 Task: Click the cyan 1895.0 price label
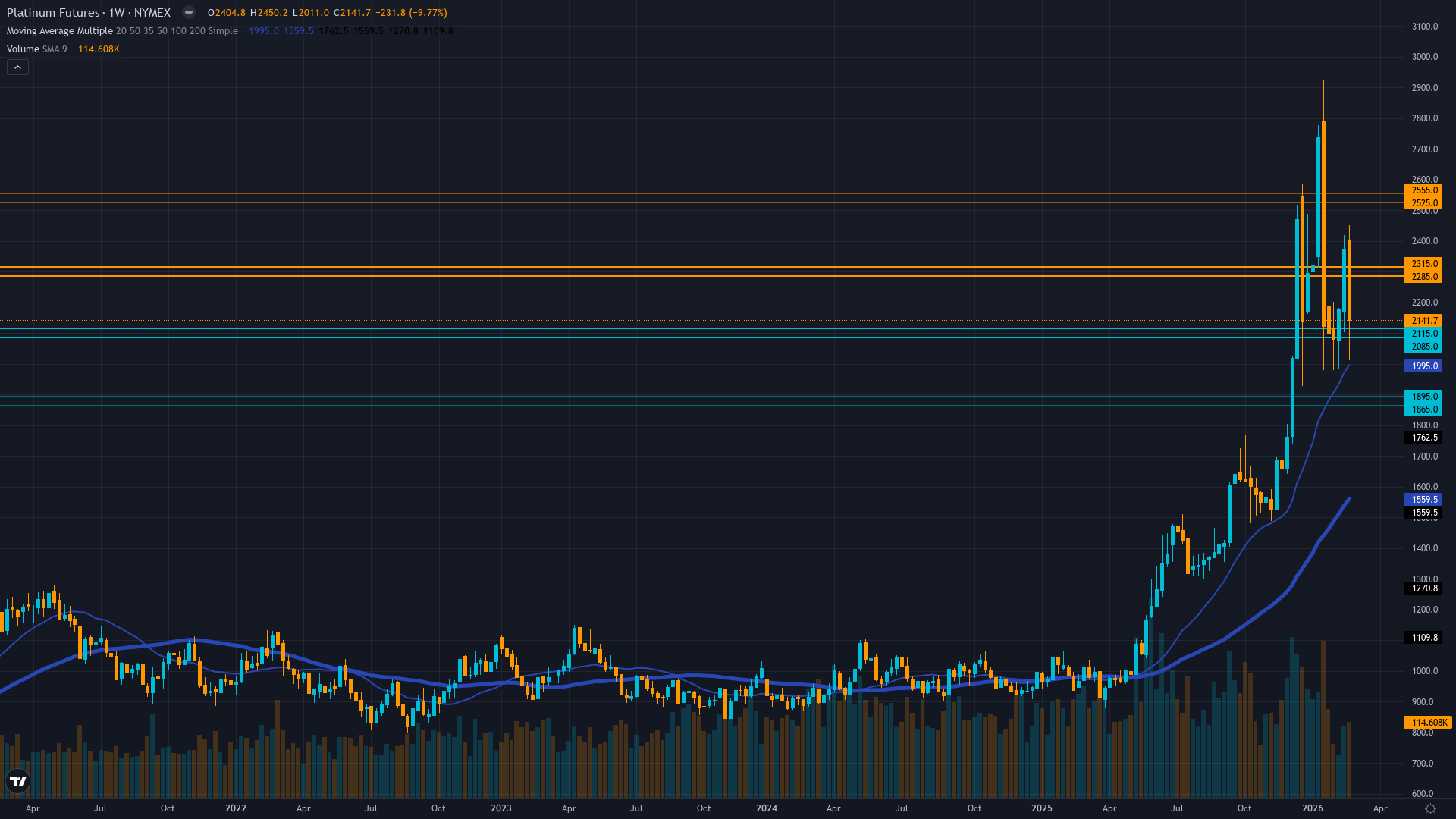tap(1424, 397)
